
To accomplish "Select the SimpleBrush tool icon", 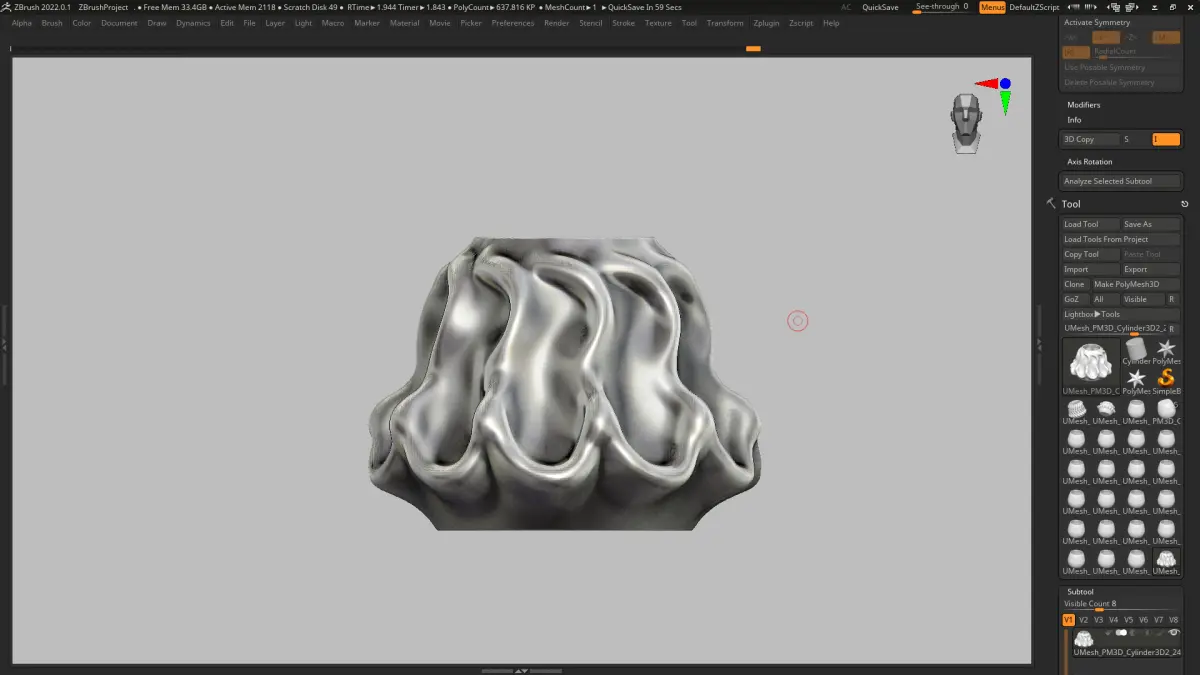I will [1166, 380].
